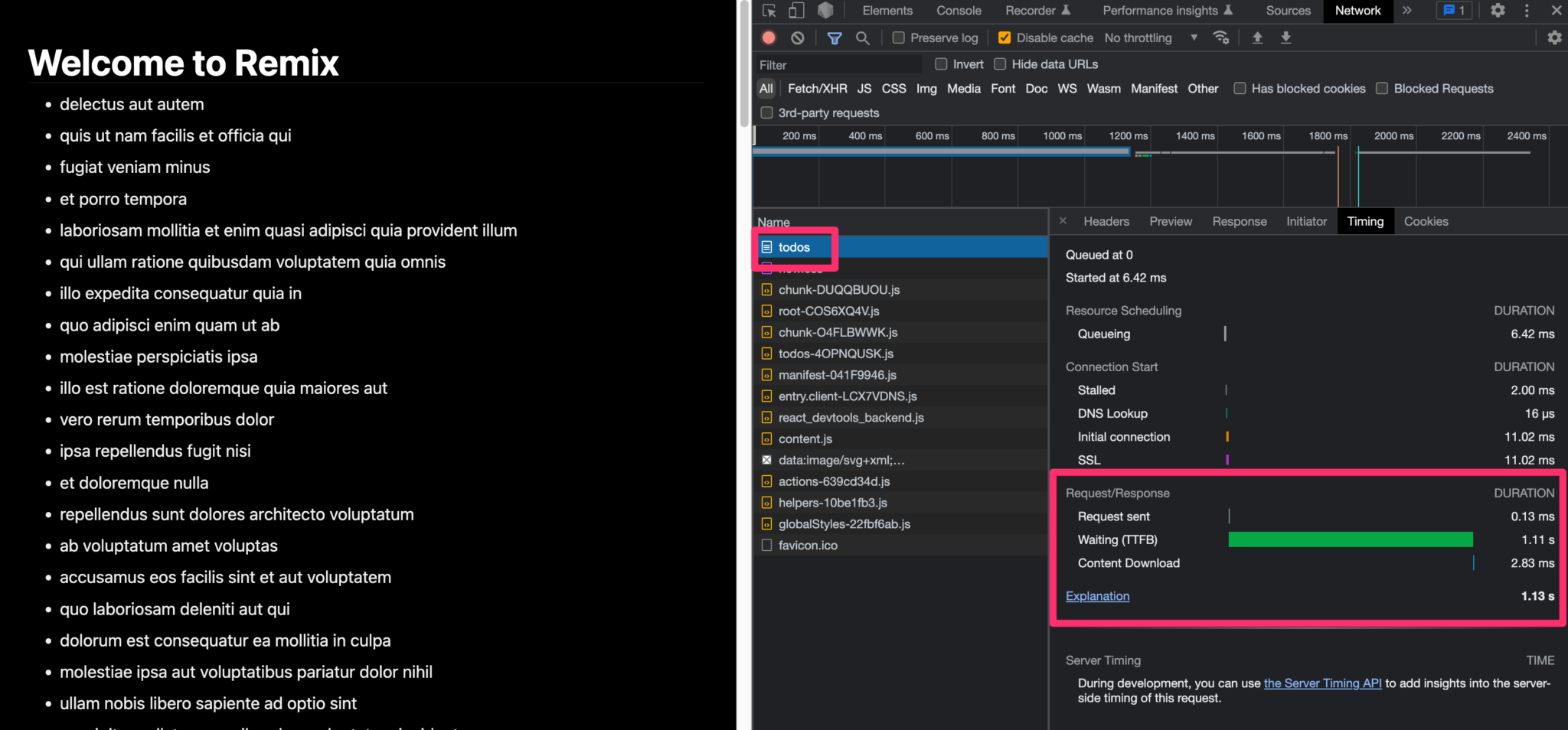The width and height of the screenshot is (1568, 730).
Task: Click the Explanation link
Action: (1097, 595)
